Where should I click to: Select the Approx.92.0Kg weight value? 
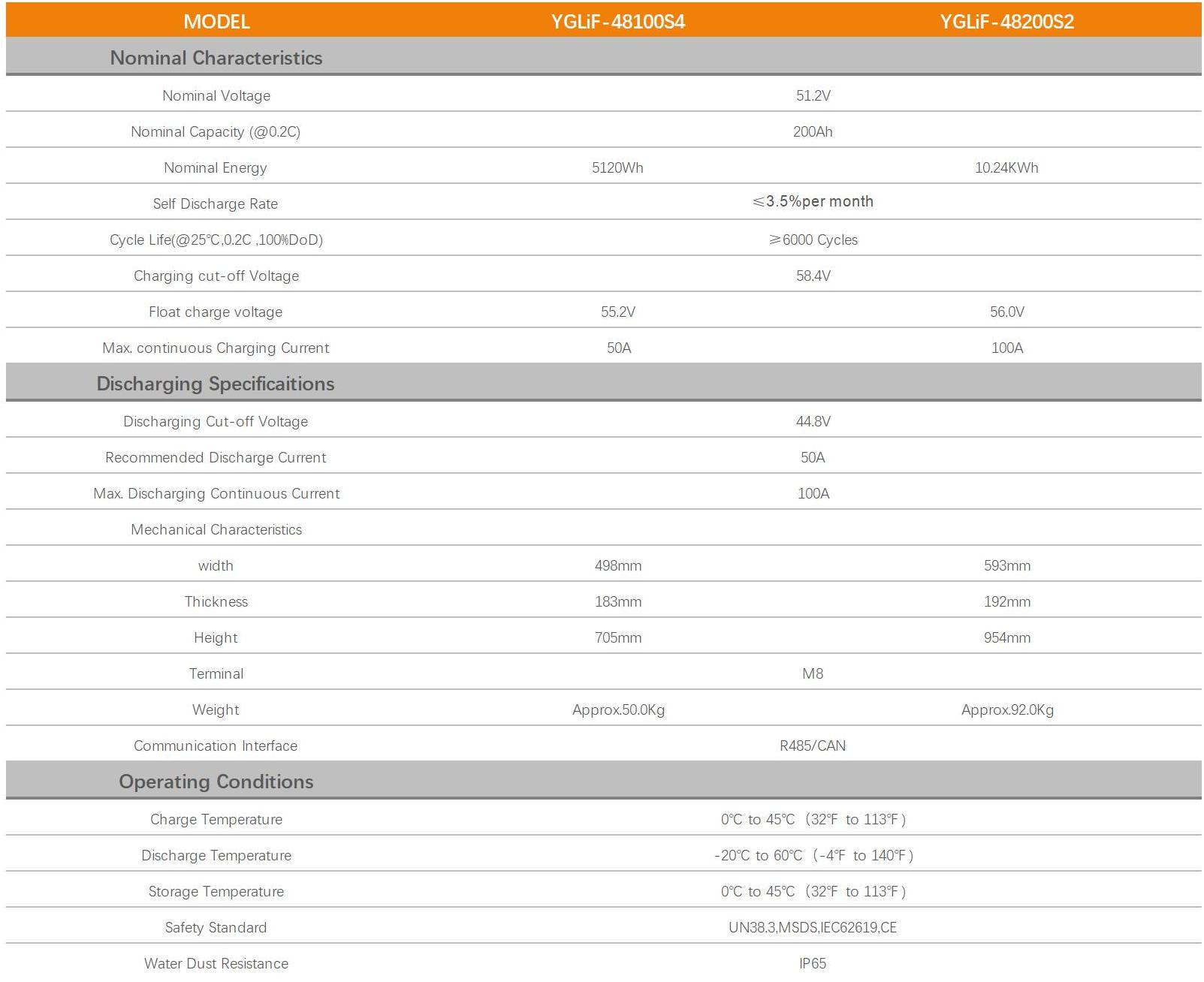(x=1007, y=709)
